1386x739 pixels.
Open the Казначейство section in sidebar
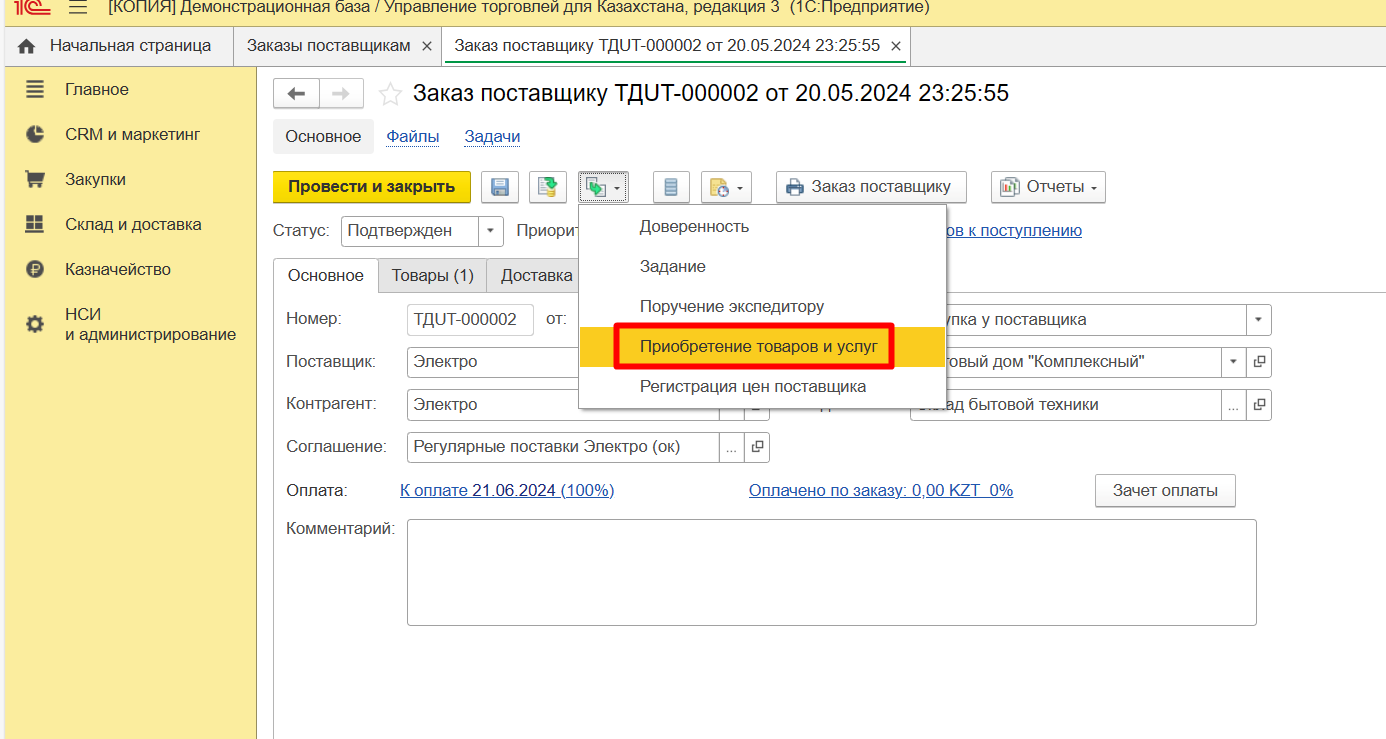pos(117,270)
